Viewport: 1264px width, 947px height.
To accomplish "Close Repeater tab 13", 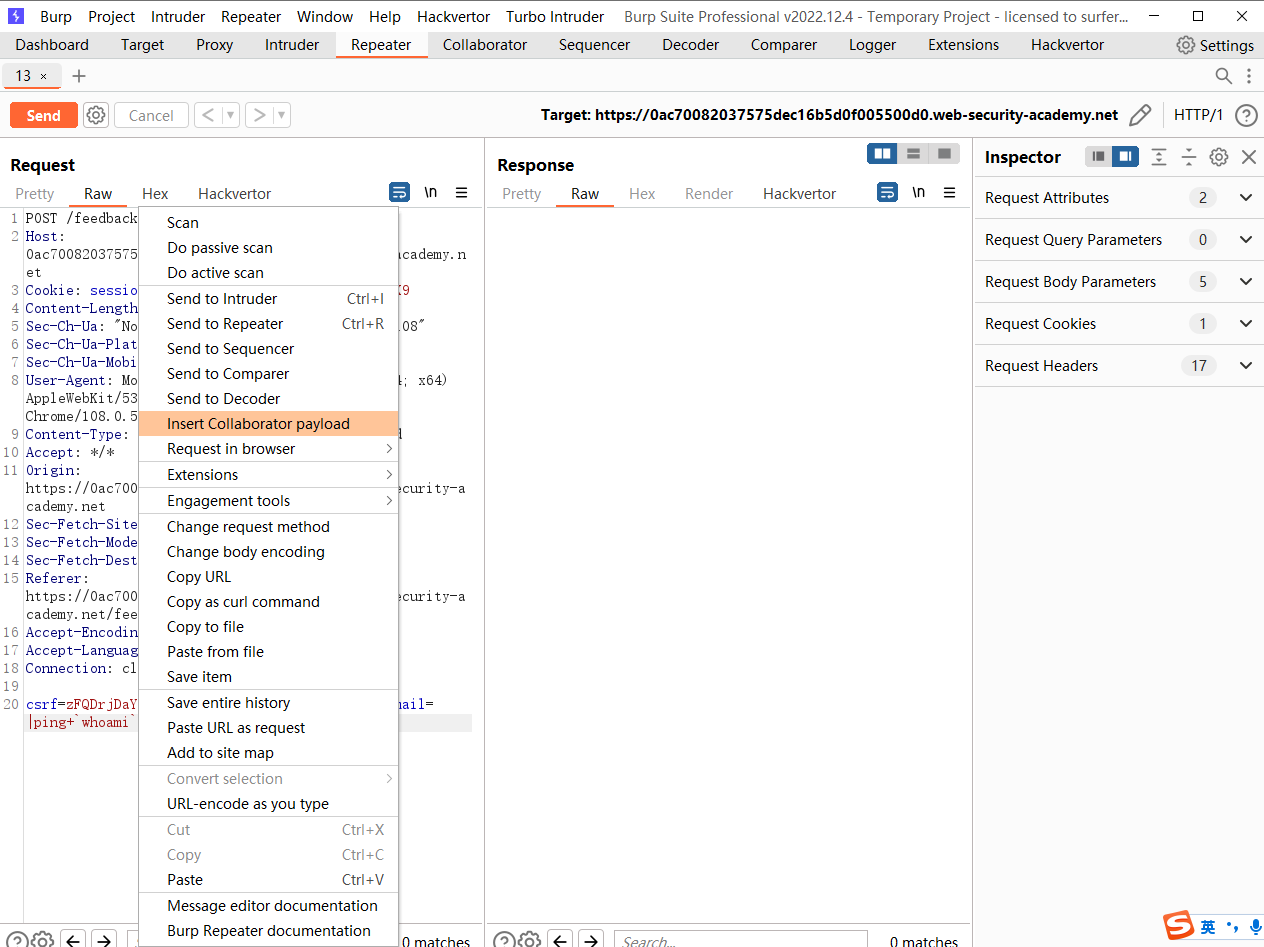I will pos(43,76).
